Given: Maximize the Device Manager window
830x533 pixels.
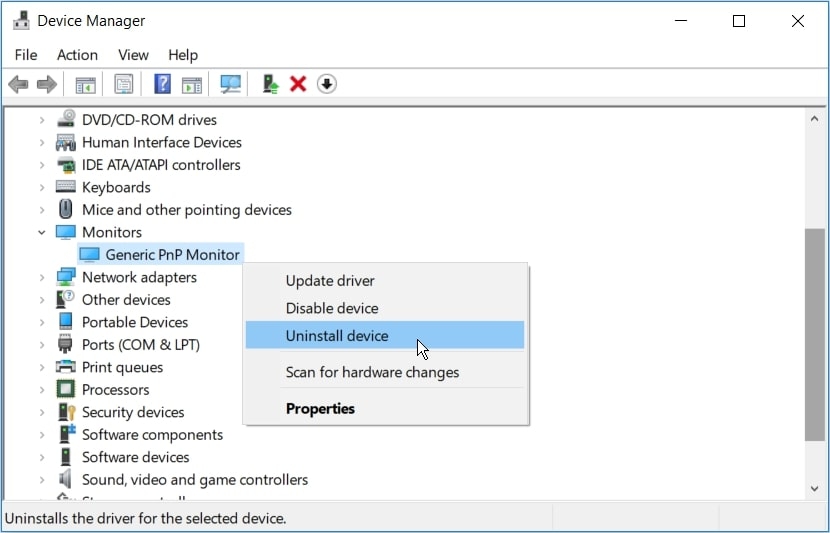Looking at the screenshot, I should pyautogui.click(x=739, y=21).
